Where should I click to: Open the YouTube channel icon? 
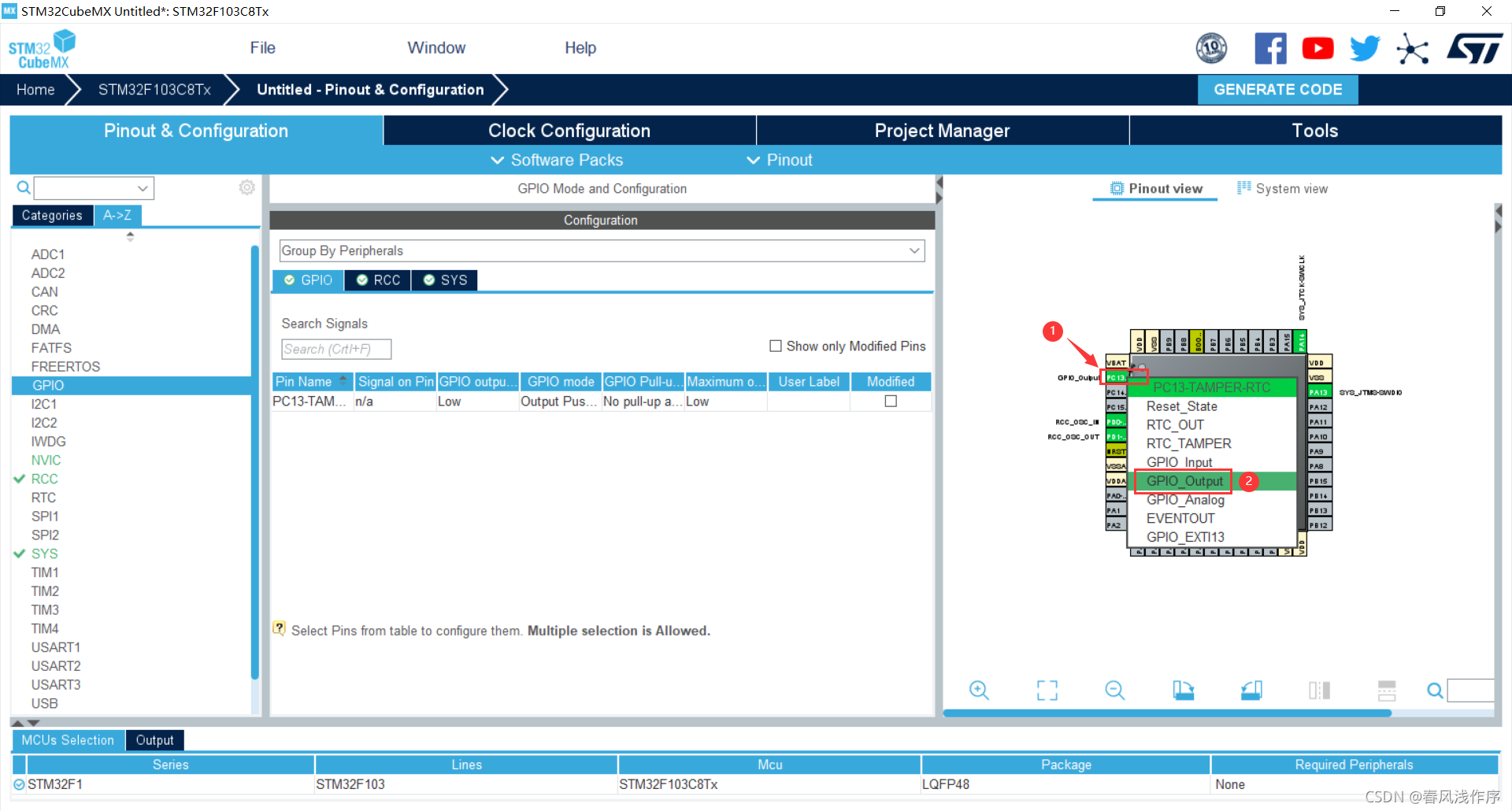click(1317, 49)
